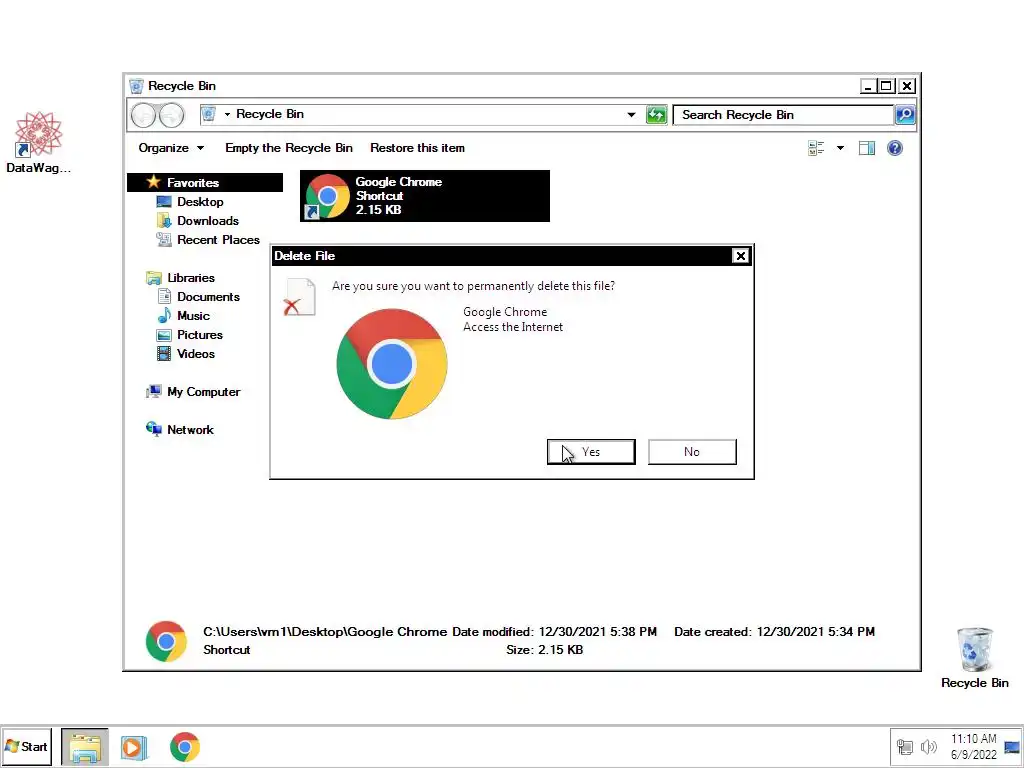Open the Start menu
1024x768 pixels.
26,746
